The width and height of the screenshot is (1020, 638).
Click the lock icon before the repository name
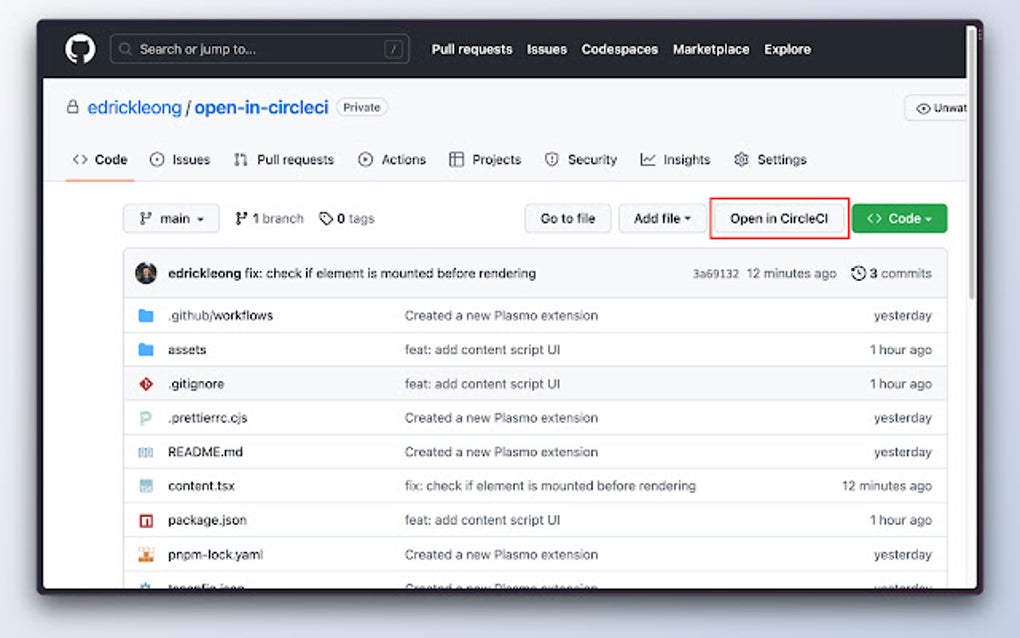click(x=71, y=107)
